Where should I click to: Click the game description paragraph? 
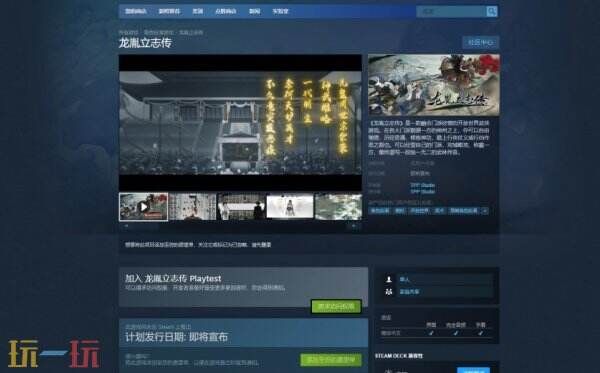click(x=429, y=138)
